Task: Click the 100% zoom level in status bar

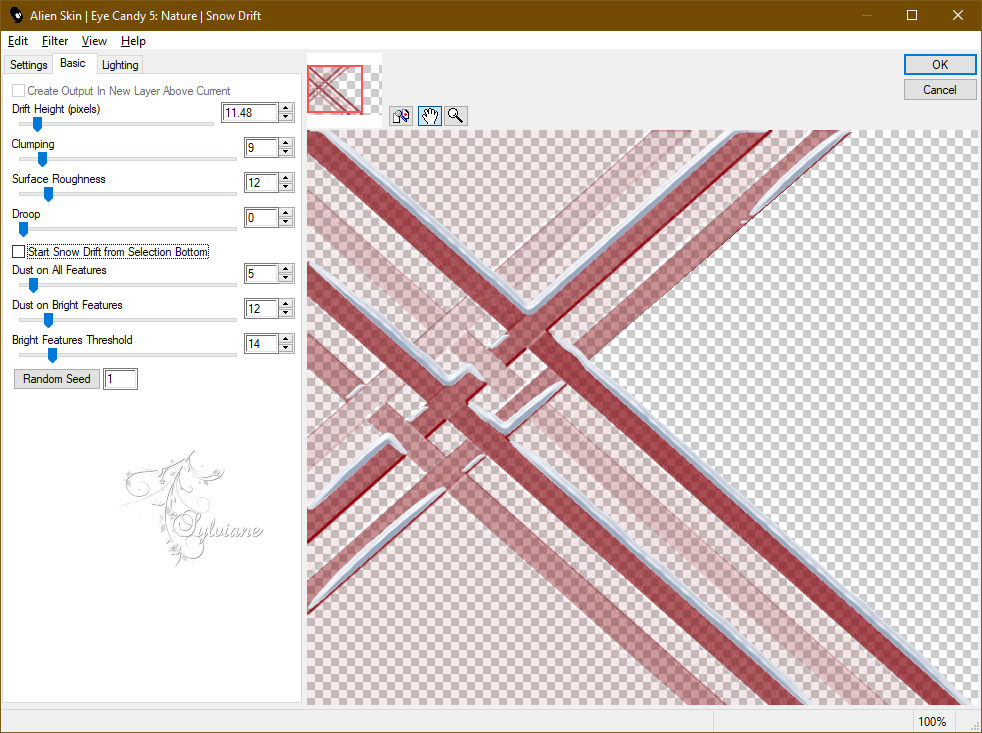Action: pyautogui.click(x=932, y=722)
